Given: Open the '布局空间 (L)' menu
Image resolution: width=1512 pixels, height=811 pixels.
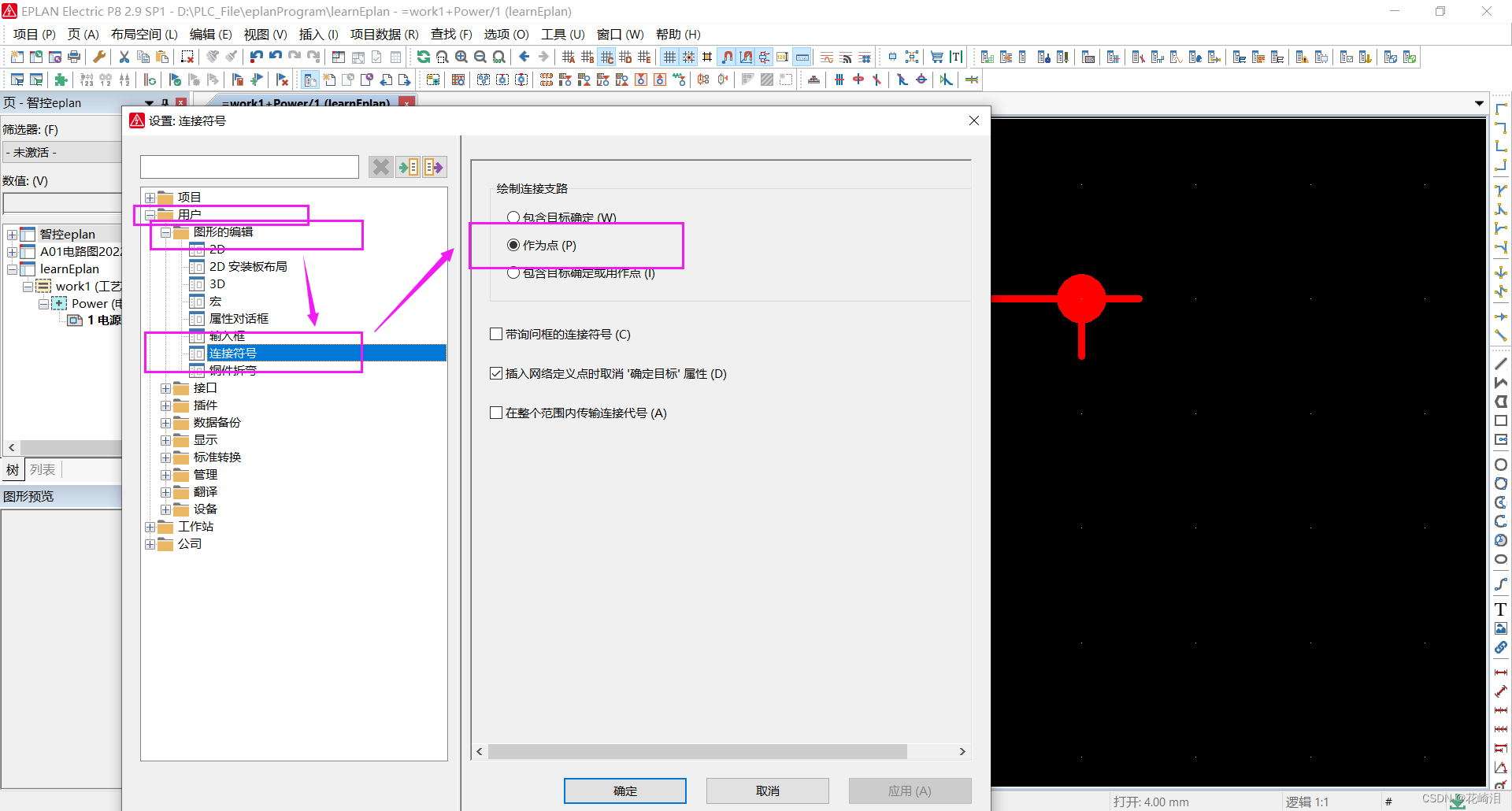Looking at the screenshot, I should pos(144,34).
